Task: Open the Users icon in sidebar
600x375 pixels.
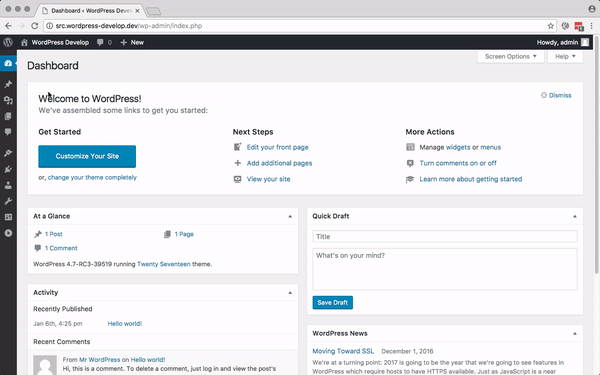Action: pos(8,185)
